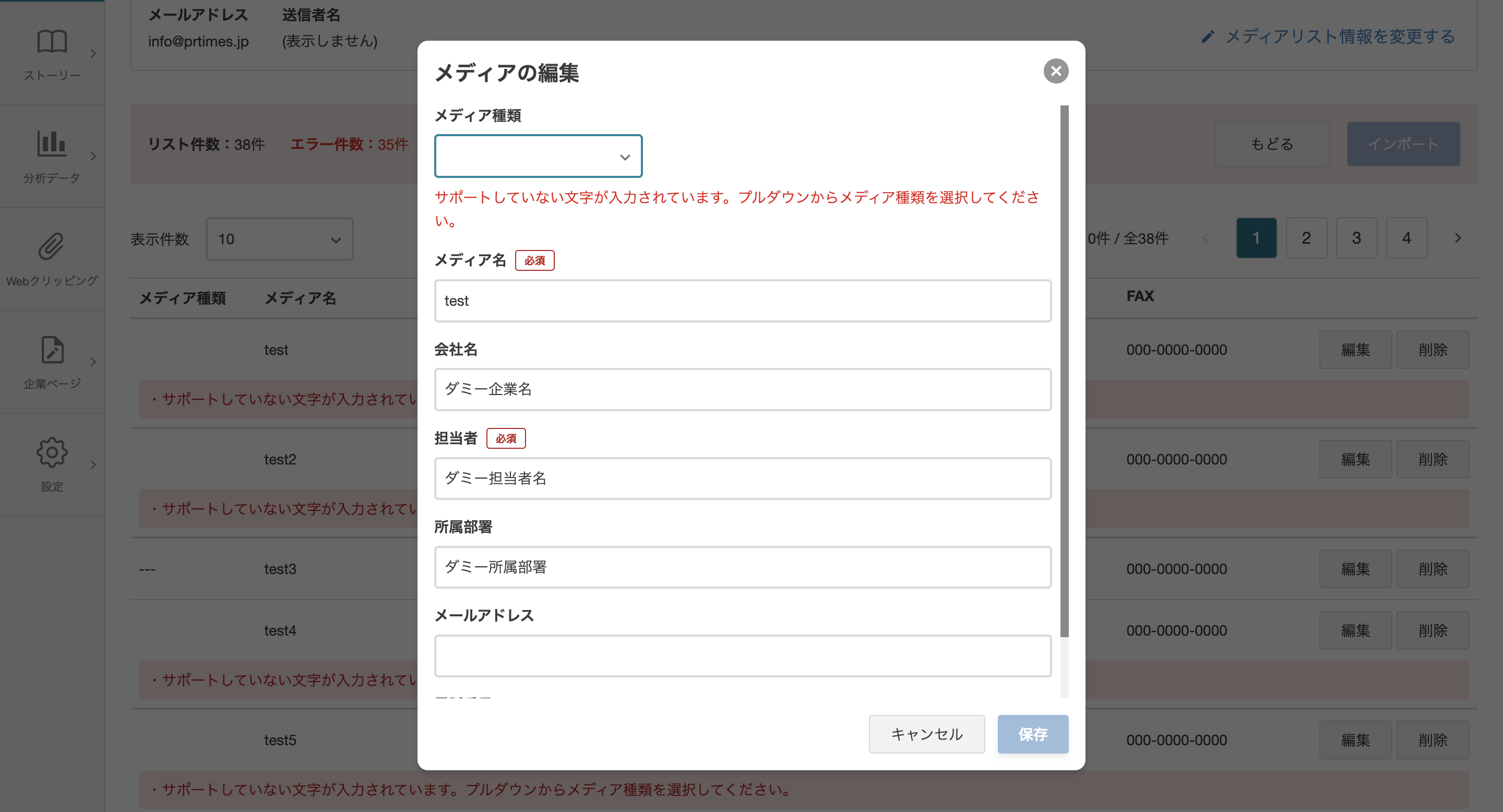Image resolution: width=1503 pixels, height=812 pixels.
Task: Open the 表示件数 dropdown showing 10
Action: 280,239
